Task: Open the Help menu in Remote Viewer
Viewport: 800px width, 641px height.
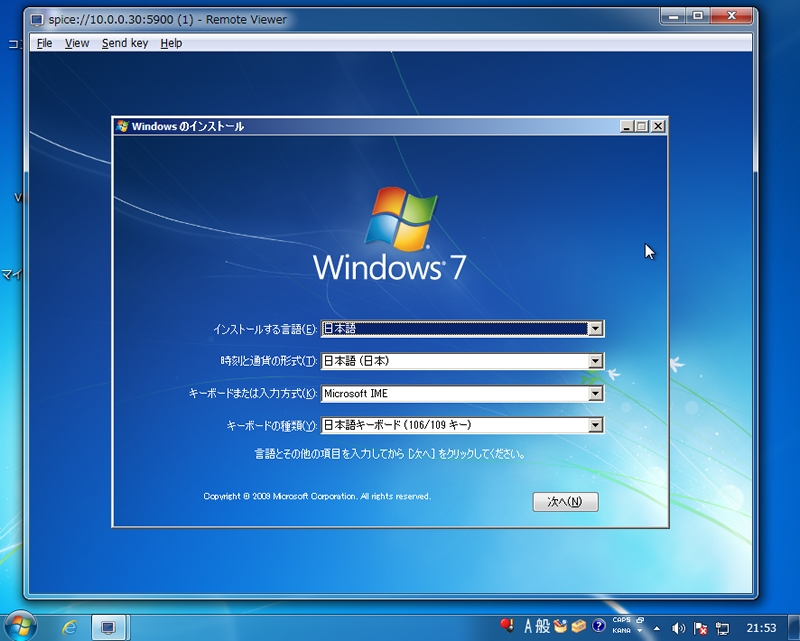Action: [171, 43]
